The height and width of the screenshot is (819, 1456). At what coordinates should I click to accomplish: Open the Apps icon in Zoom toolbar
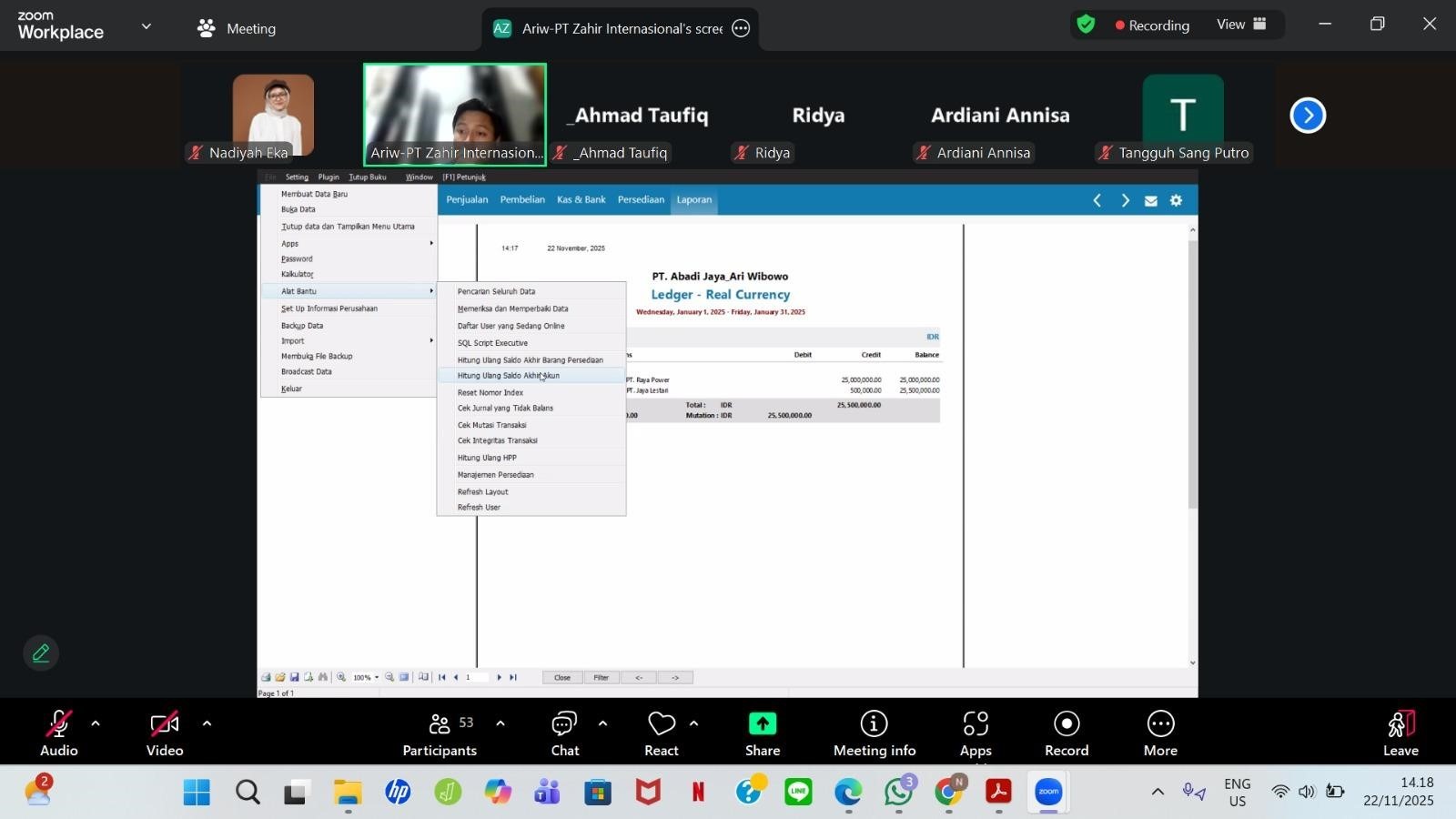tap(975, 723)
